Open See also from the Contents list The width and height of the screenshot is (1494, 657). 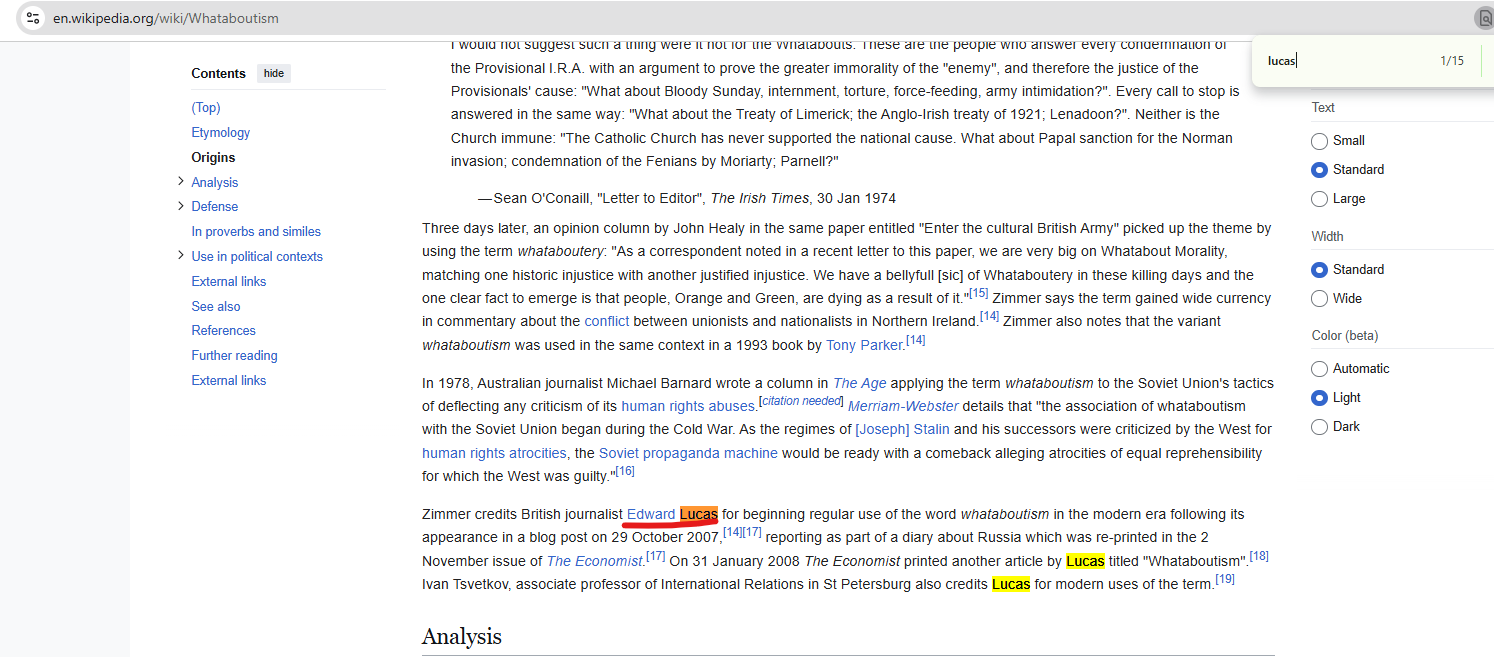tap(216, 306)
